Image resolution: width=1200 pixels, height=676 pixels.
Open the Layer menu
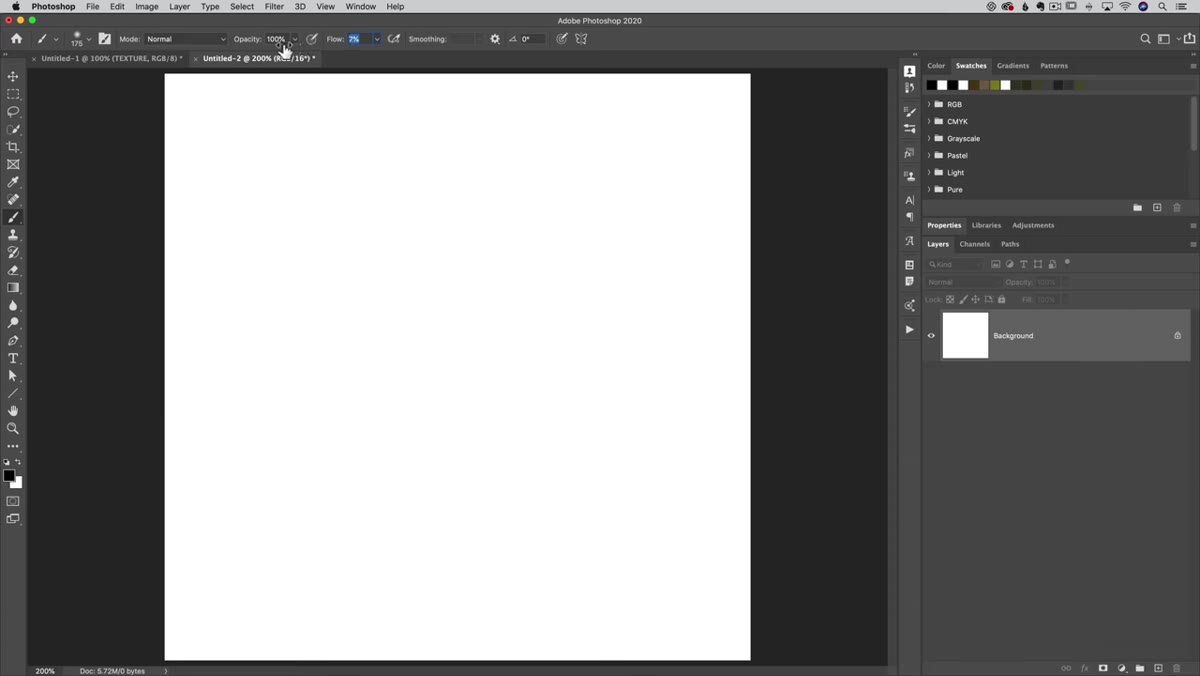click(x=179, y=6)
